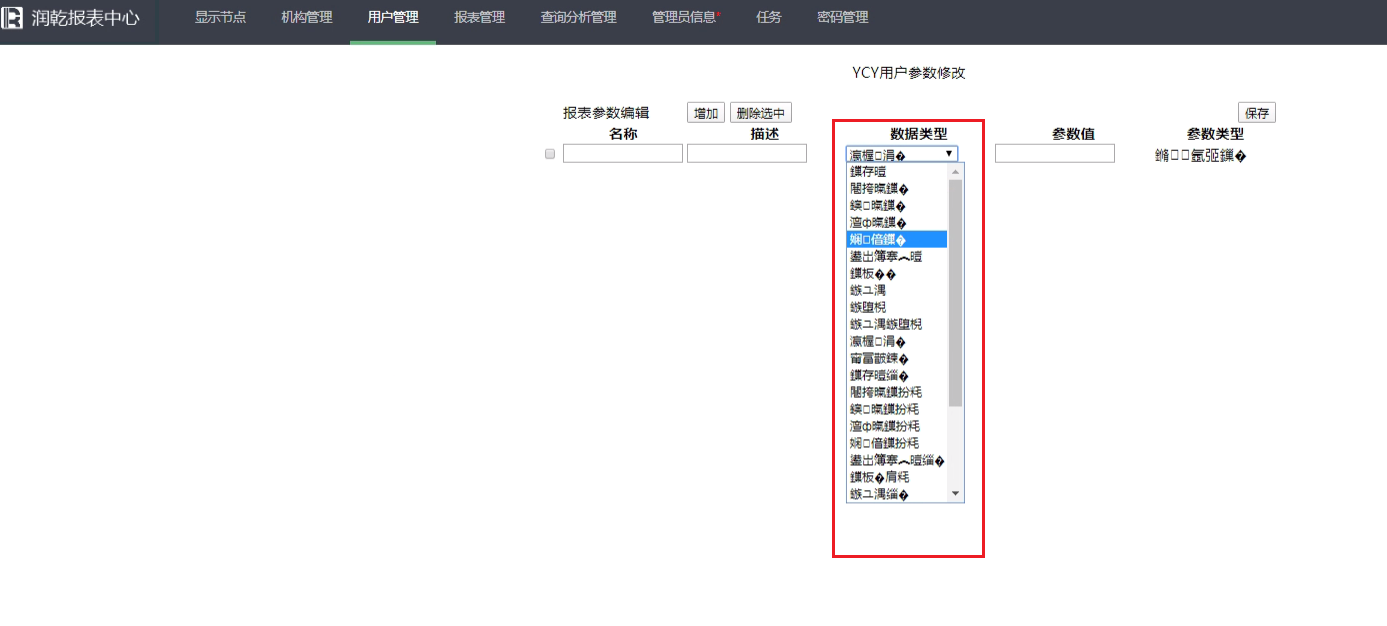Image resolution: width=1387 pixels, height=626 pixels.
Task: Click the 润乾报表中心 logo icon
Action: point(13,18)
